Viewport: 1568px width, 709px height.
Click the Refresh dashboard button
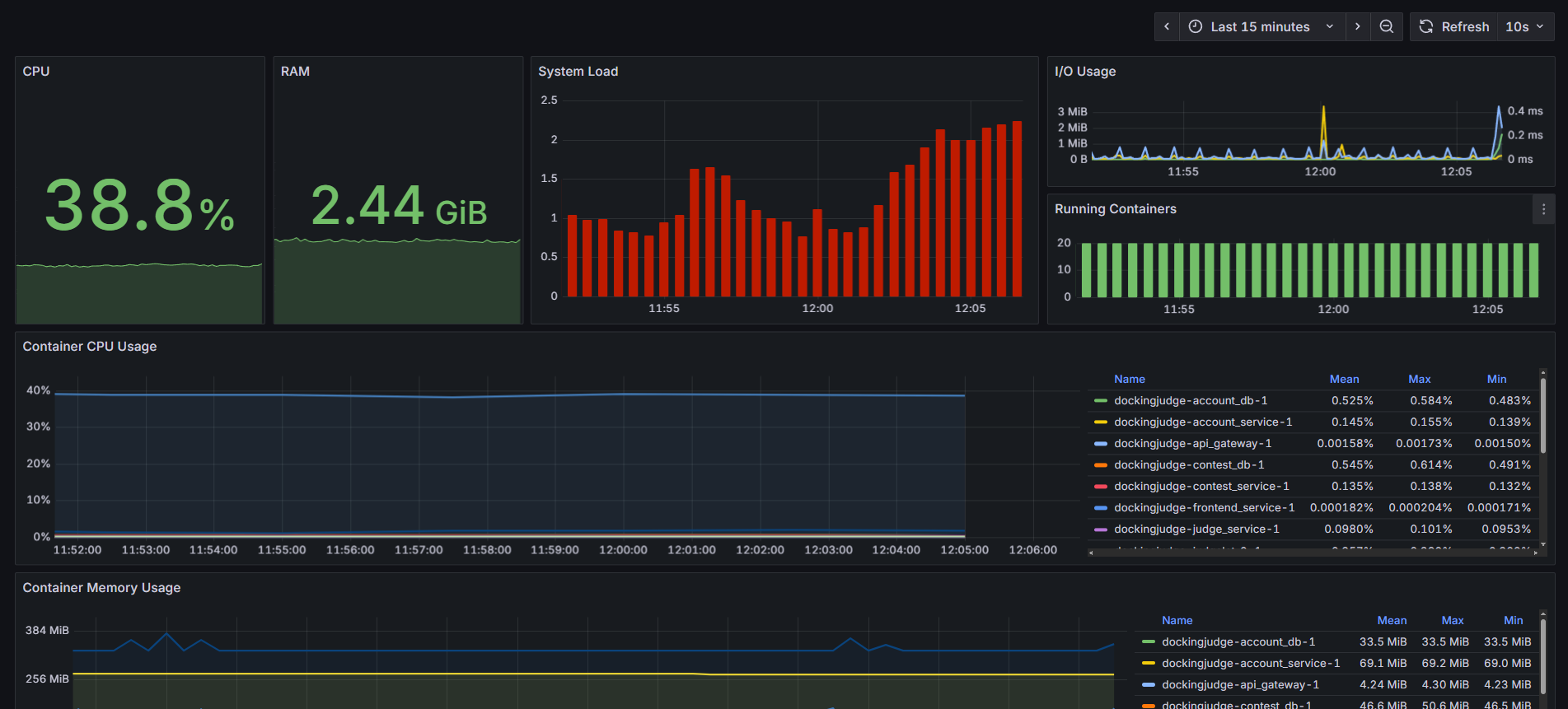coord(1454,26)
